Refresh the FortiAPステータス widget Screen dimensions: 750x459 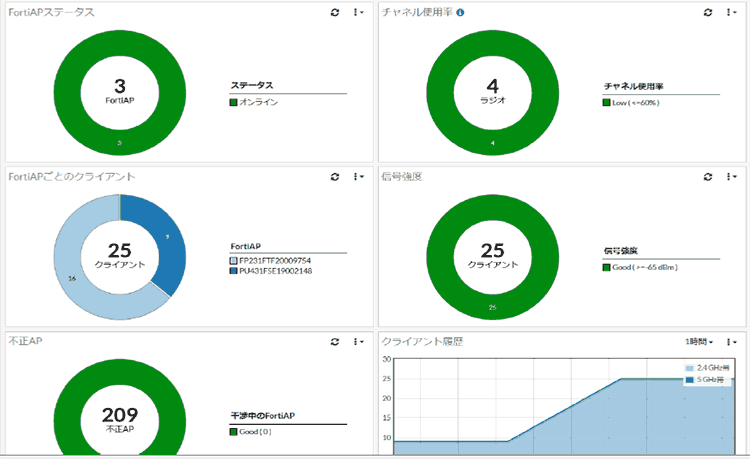click(x=335, y=12)
